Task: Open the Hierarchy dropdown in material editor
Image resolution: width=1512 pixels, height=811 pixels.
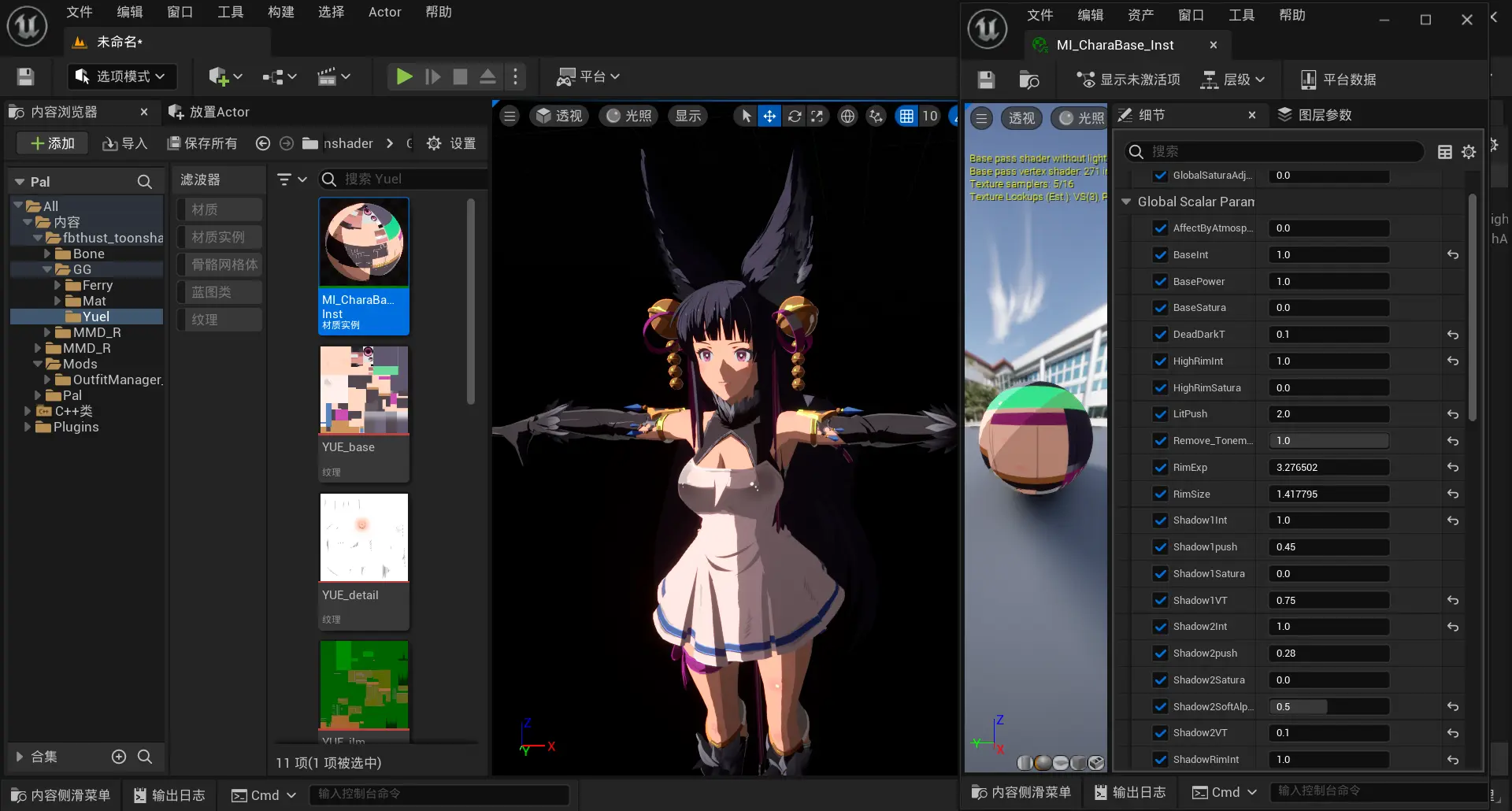Action: click(x=1232, y=80)
